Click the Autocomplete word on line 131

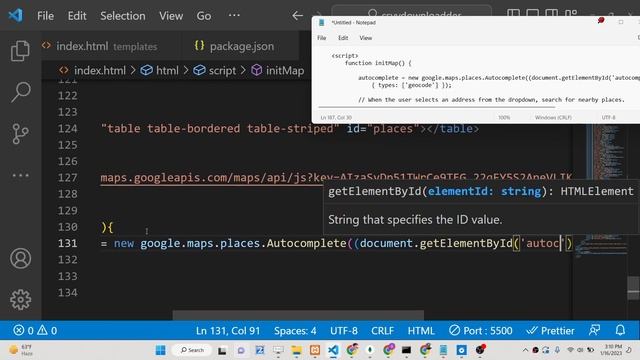307,243
